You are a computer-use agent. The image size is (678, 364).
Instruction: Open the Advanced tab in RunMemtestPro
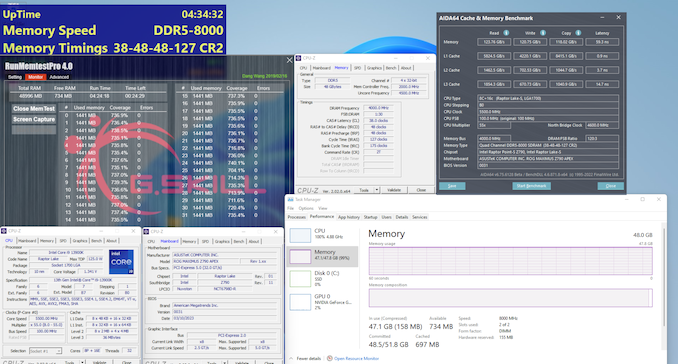[59, 77]
